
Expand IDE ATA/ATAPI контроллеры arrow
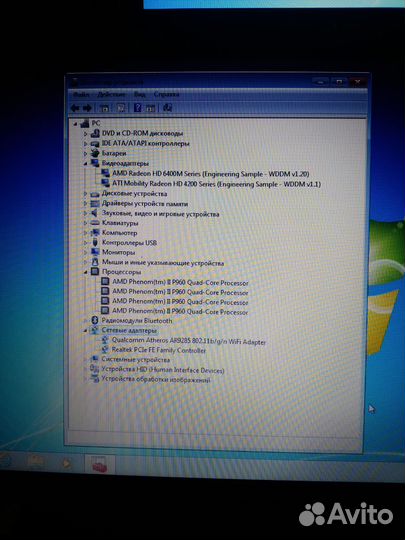[86, 143]
